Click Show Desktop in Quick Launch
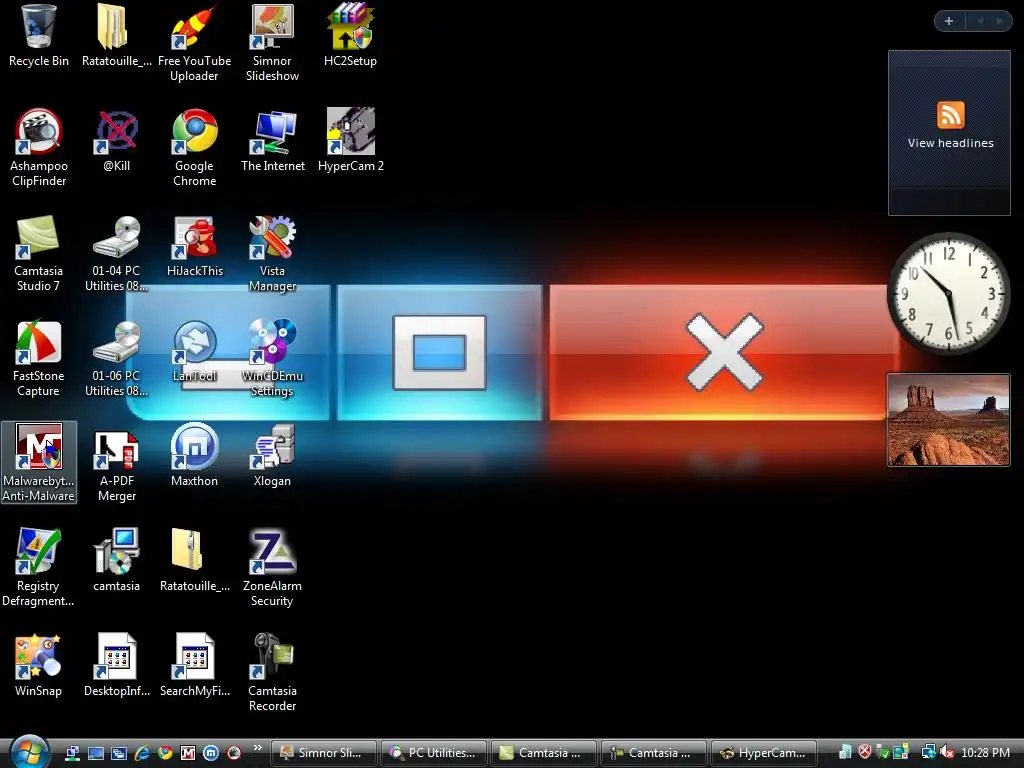The width and height of the screenshot is (1024, 768). pyautogui.click(x=96, y=753)
